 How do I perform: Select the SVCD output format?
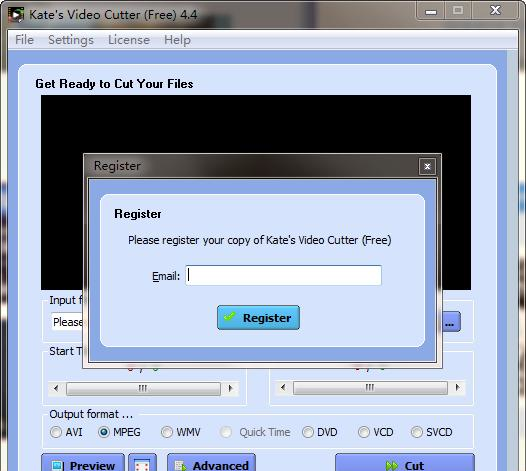coord(432,432)
